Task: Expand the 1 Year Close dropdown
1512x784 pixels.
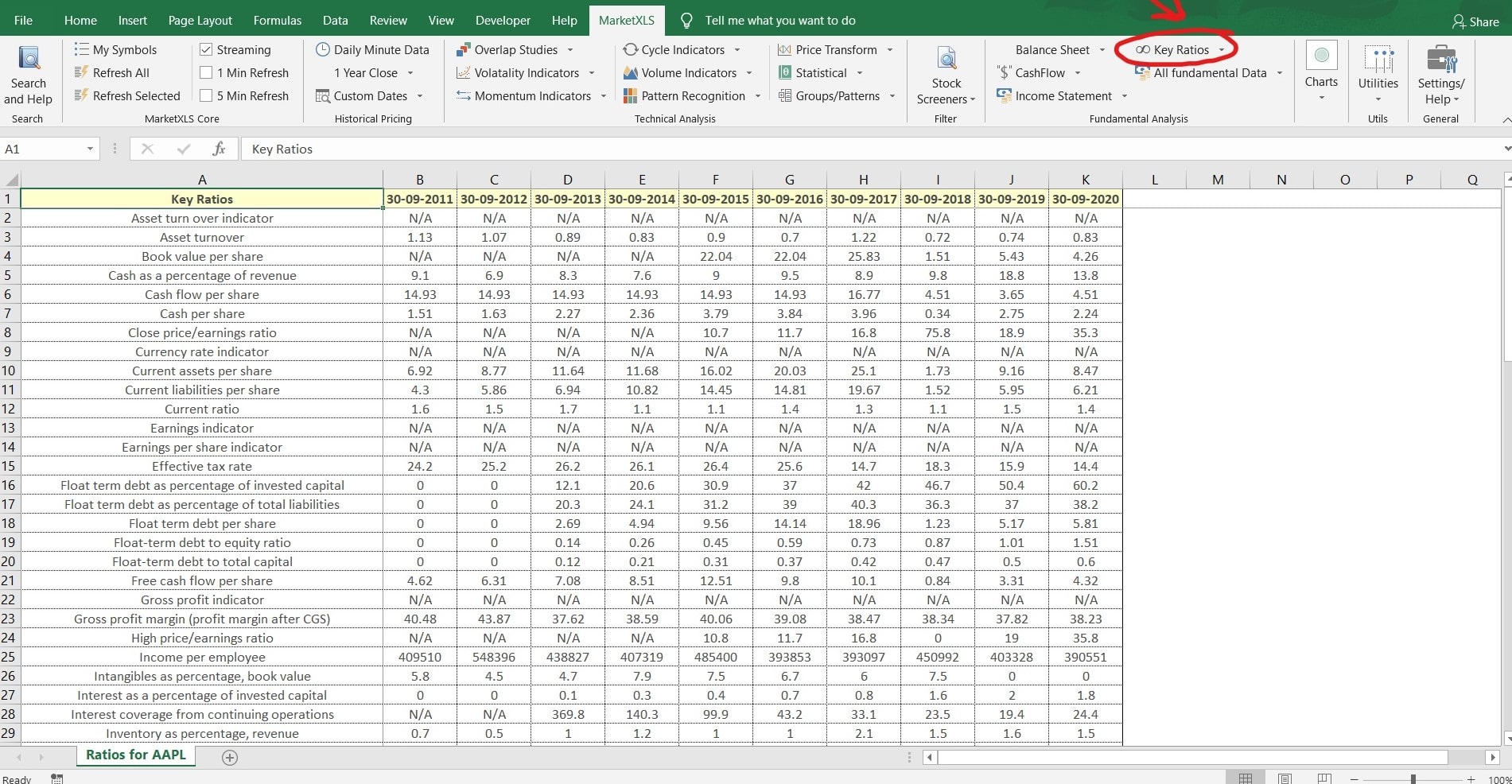Action: (410, 73)
